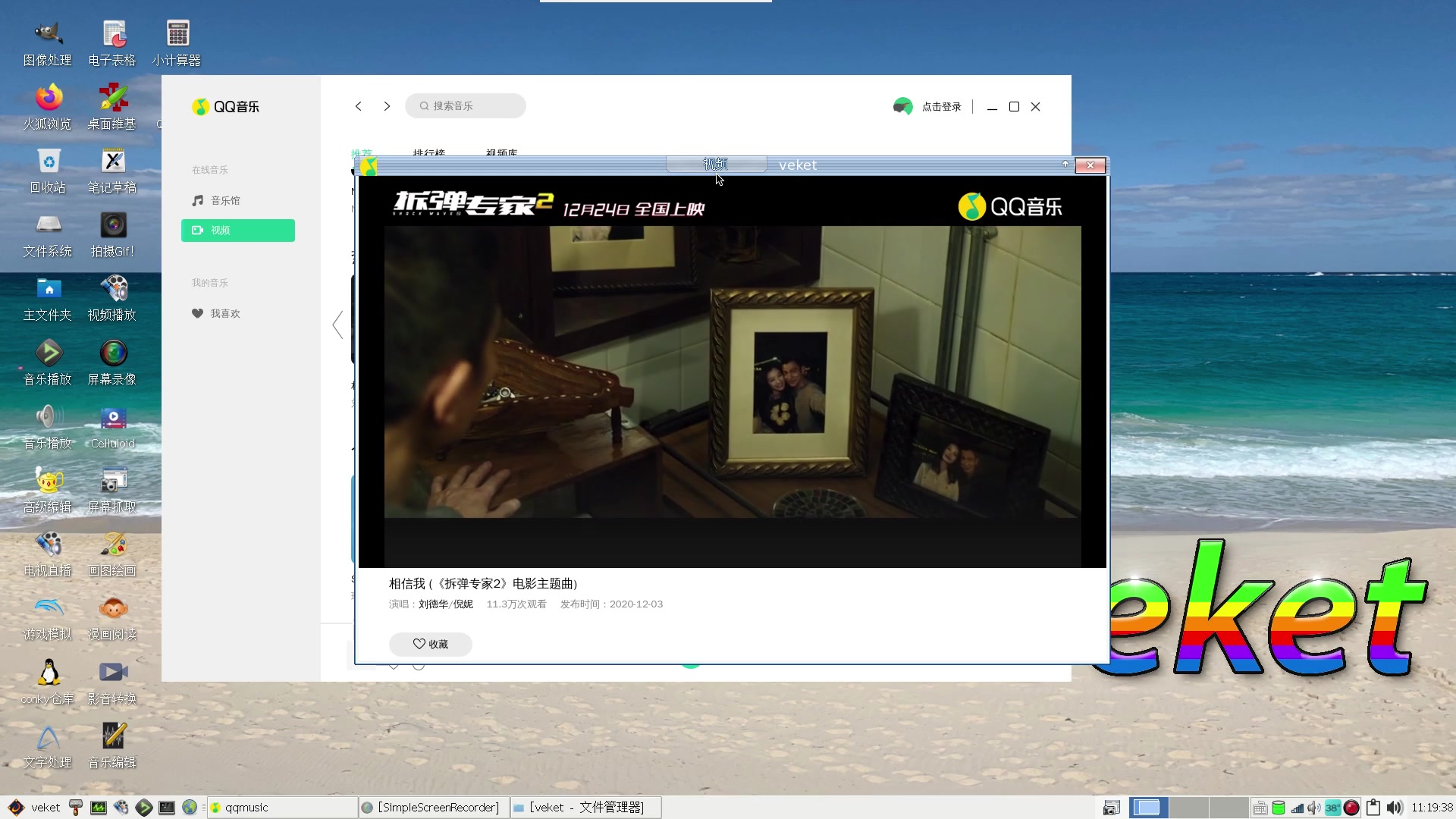Image resolution: width=1456 pixels, height=819 pixels.
Task: Open conky仓库 penguin icon
Action: [48, 682]
